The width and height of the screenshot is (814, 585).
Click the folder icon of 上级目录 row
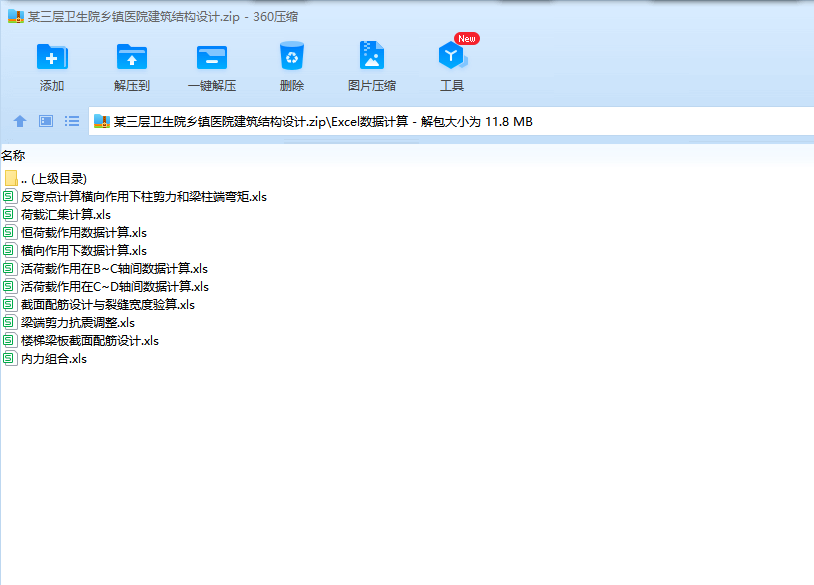pyautogui.click(x=11, y=179)
